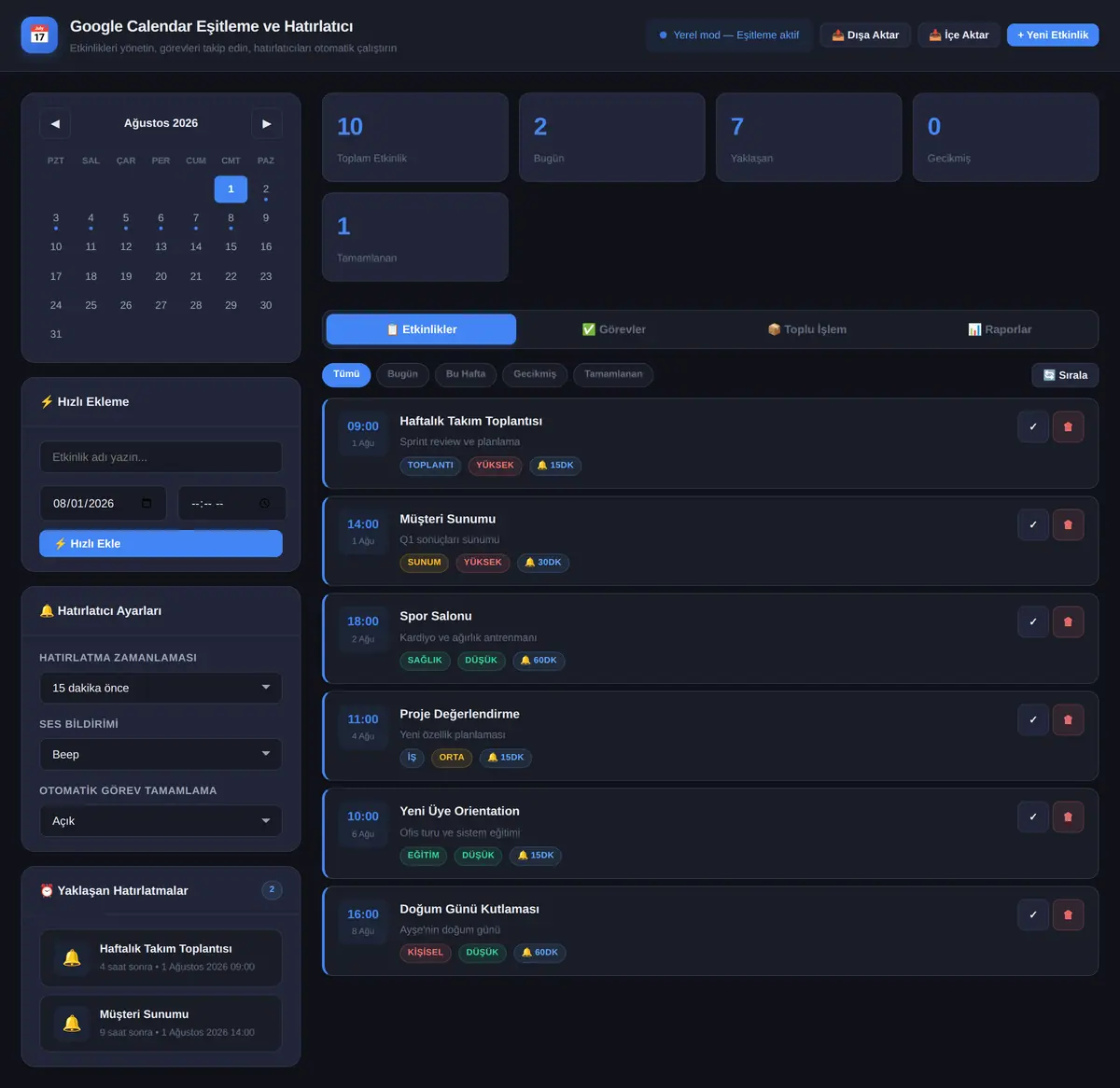1120x1088 pixels.
Task: Select August 8 in calendar
Action: click(231, 218)
